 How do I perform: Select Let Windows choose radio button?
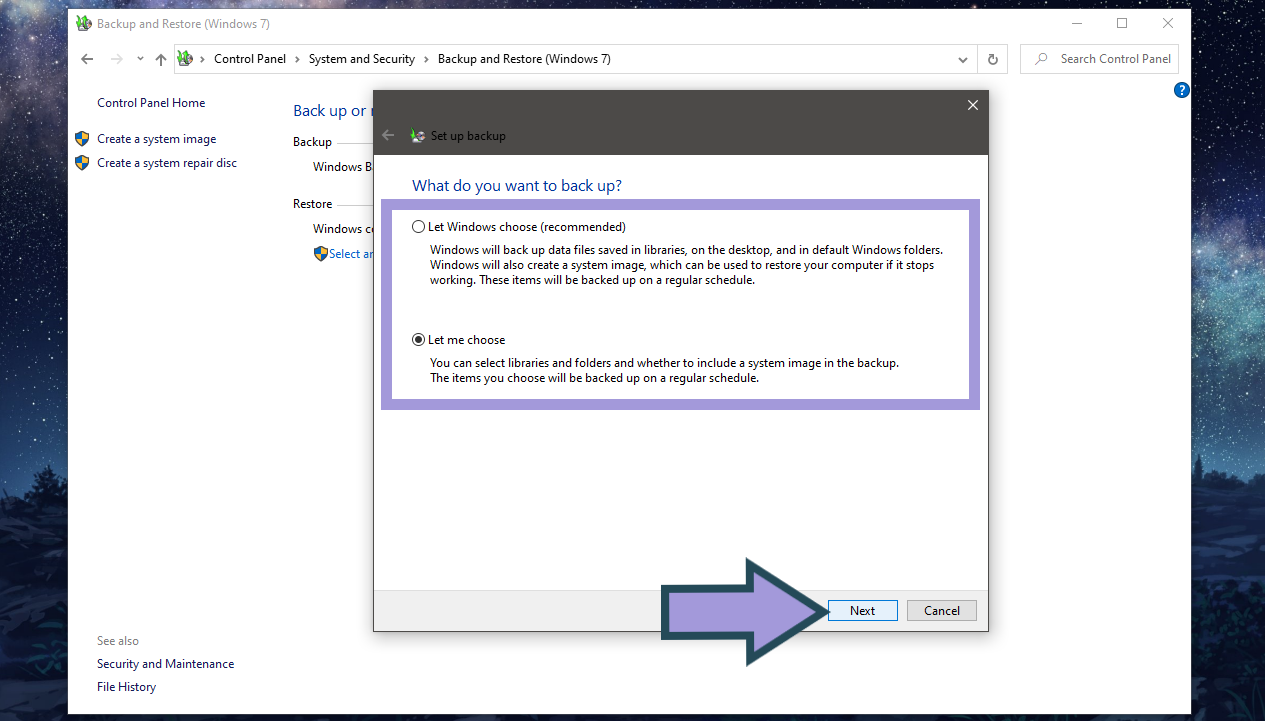[418, 227]
